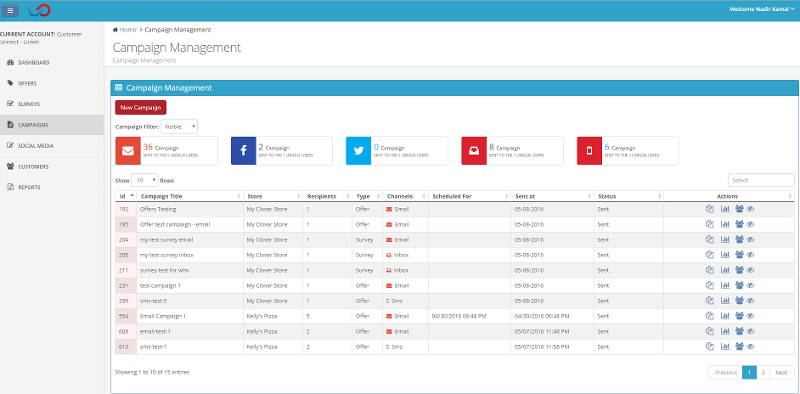This screenshot has height=394, width=800.
Task: Focus the table Search field
Action: tap(761, 180)
